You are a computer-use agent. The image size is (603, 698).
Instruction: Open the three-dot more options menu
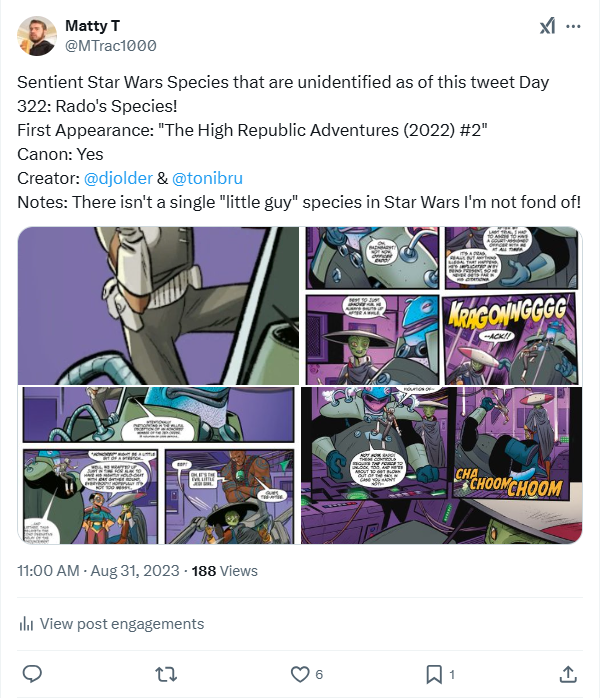574,27
